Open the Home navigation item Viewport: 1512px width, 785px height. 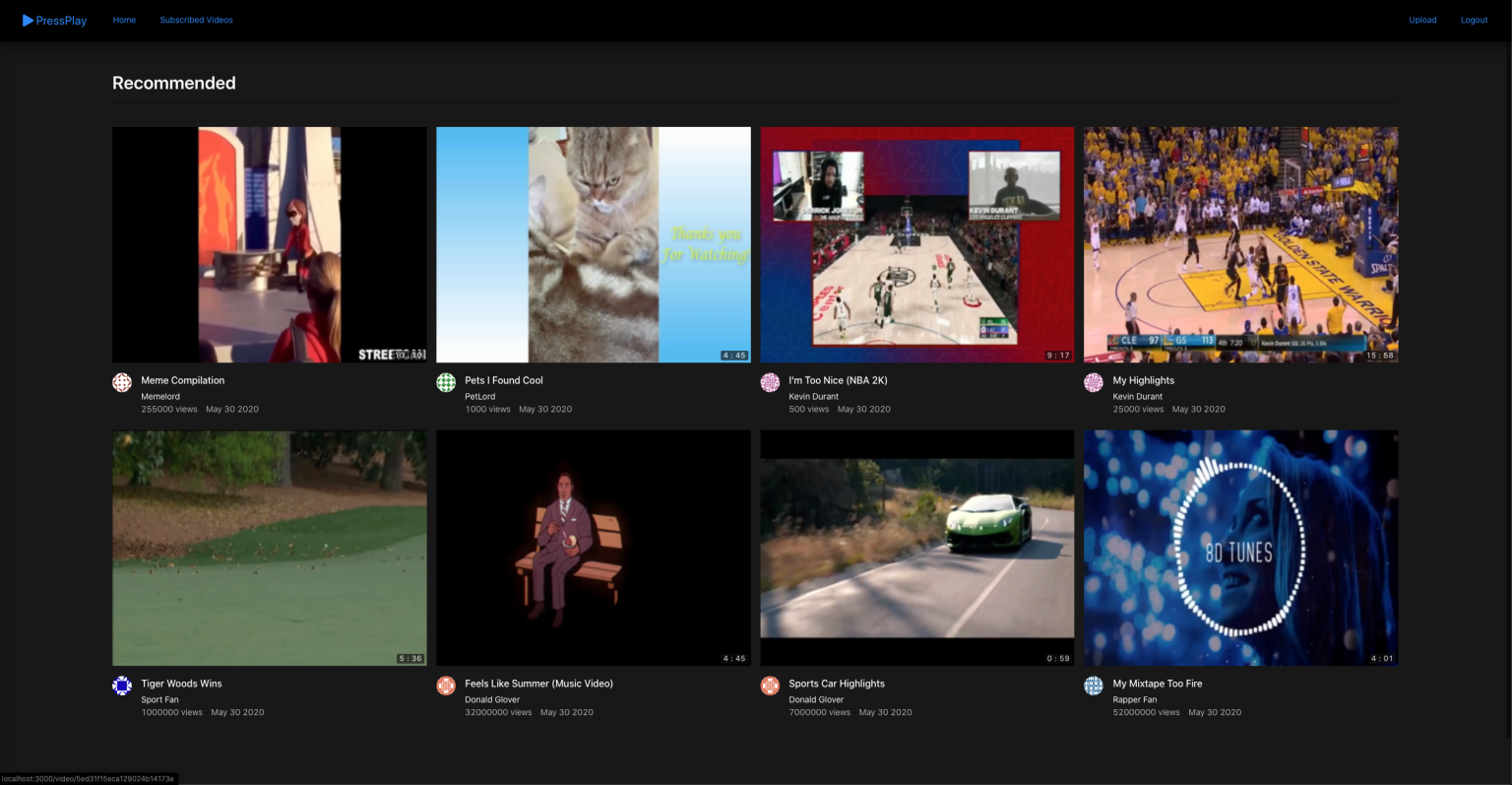point(124,20)
